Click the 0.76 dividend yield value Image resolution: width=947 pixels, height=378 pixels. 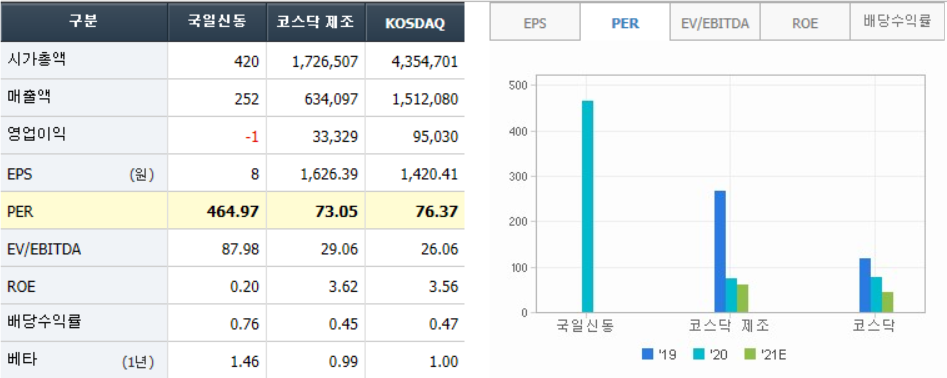point(245,324)
